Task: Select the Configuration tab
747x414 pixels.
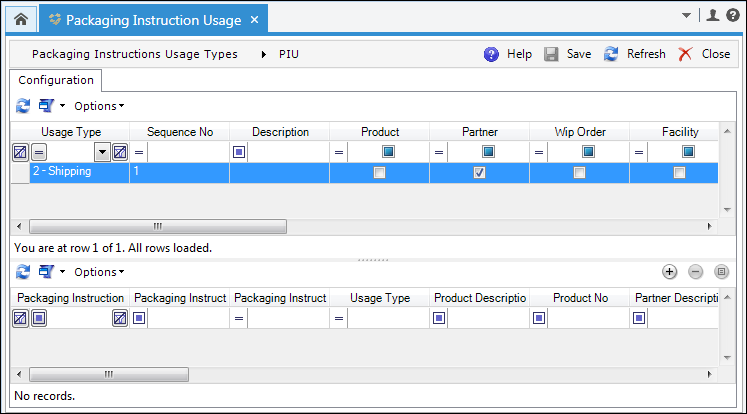Action: [56, 80]
